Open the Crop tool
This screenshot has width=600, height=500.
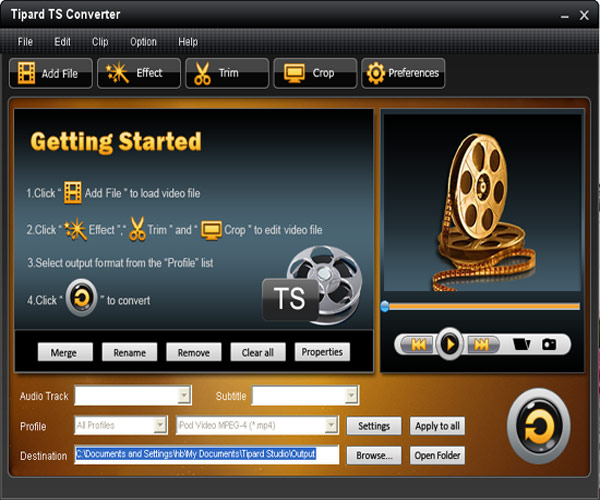[315, 73]
